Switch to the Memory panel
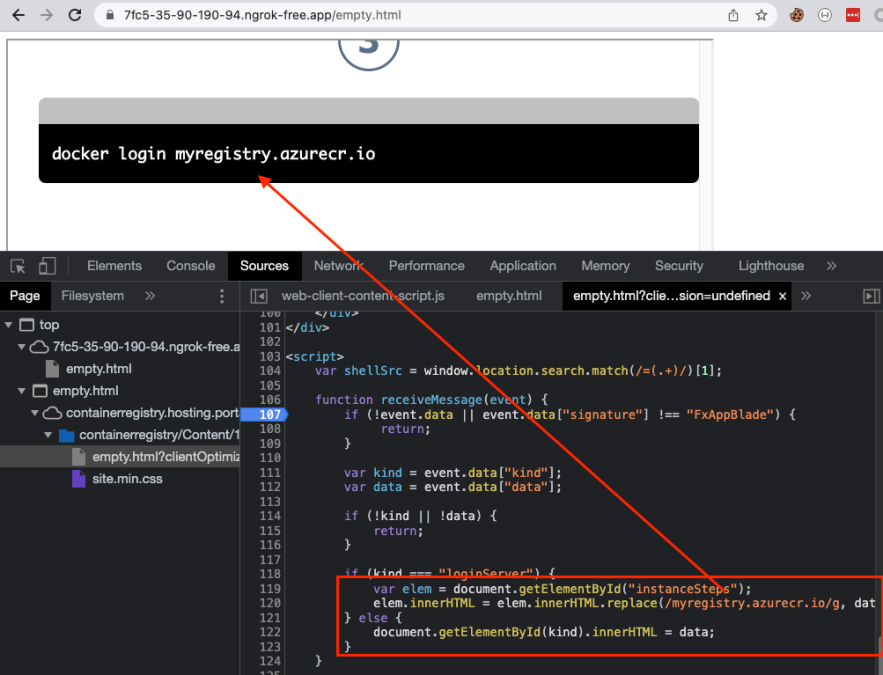This screenshot has height=675, width=883. (605, 266)
